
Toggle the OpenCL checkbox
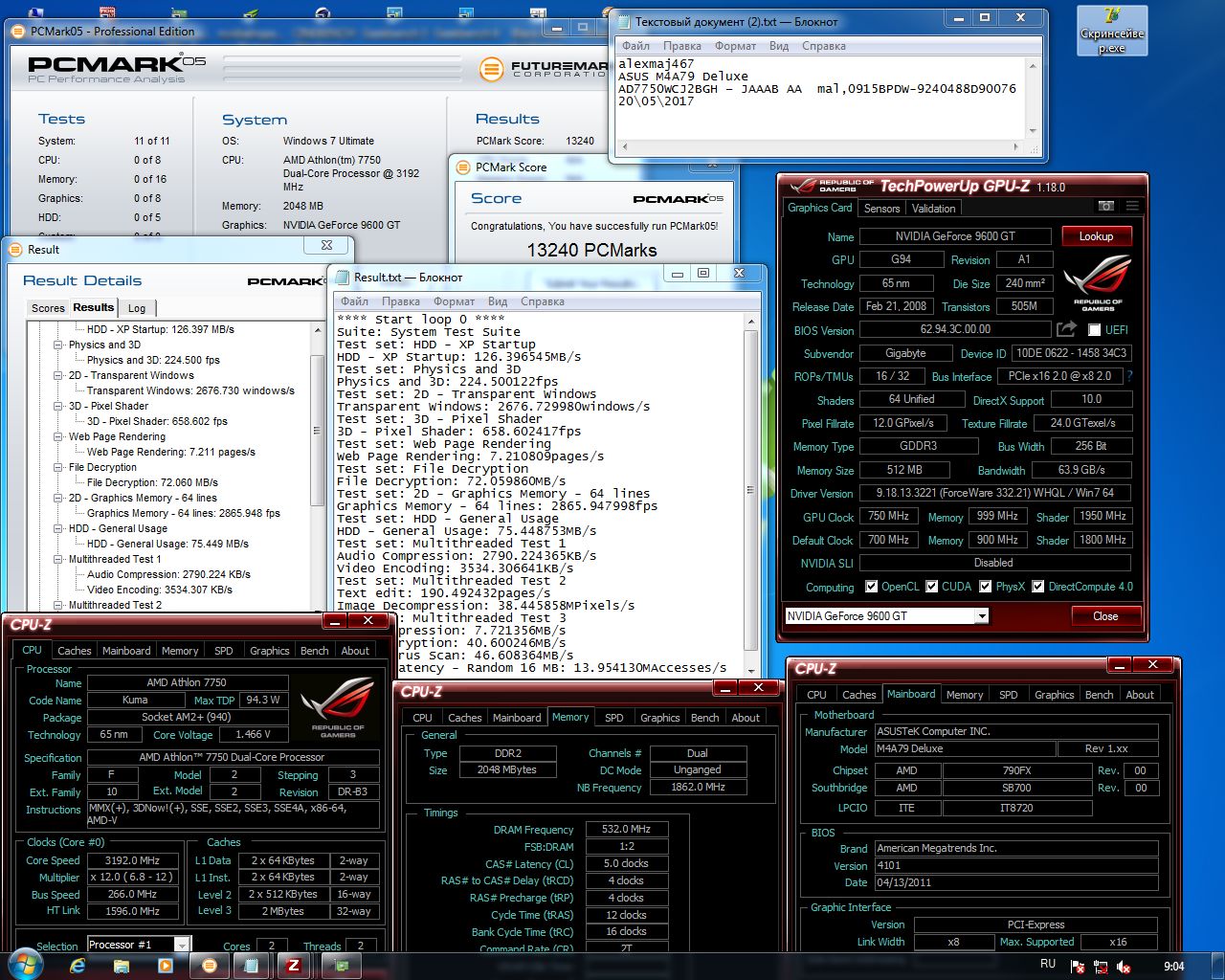click(871, 587)
